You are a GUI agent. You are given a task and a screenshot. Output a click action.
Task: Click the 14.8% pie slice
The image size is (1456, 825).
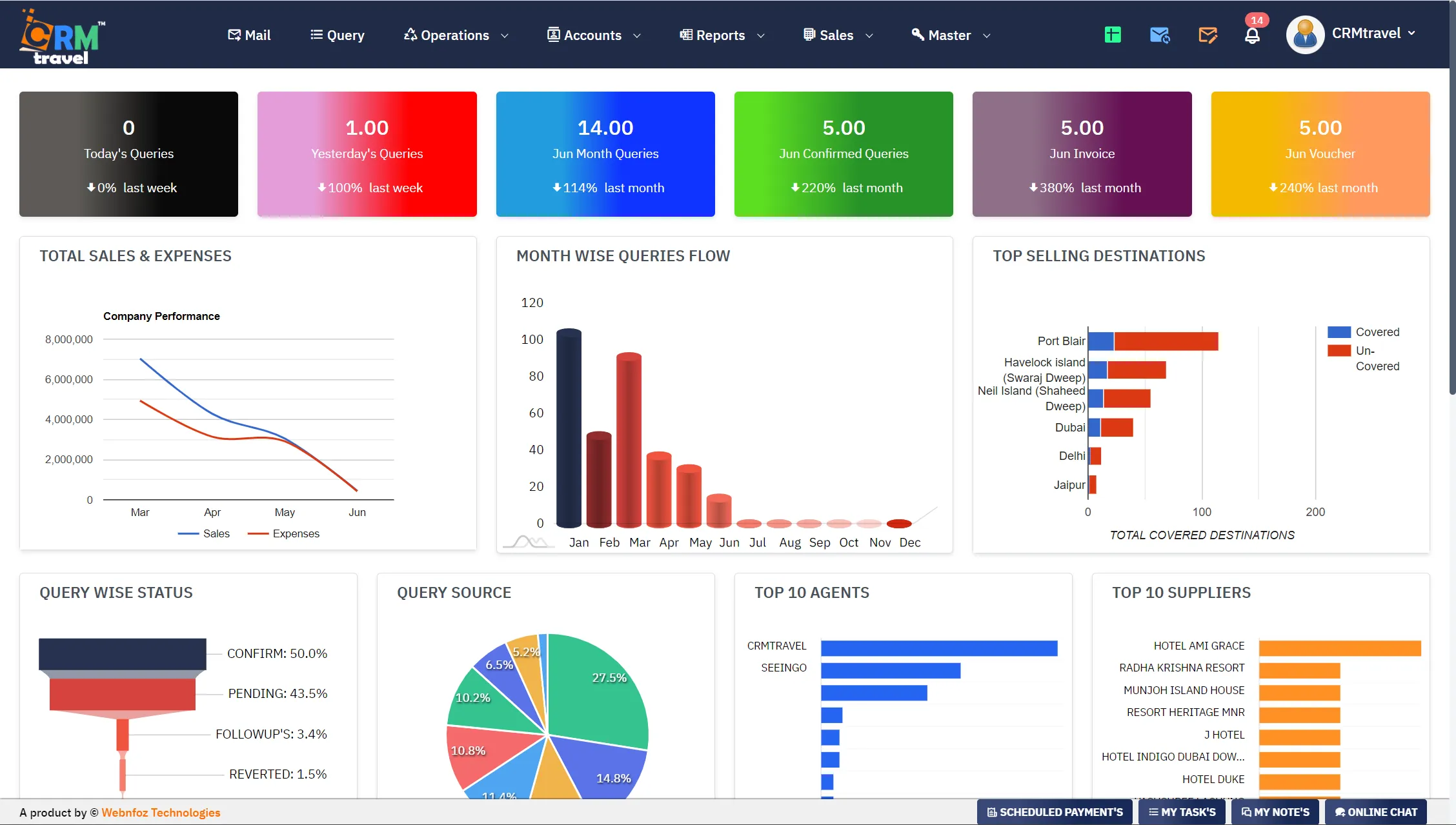pos(597,768)
